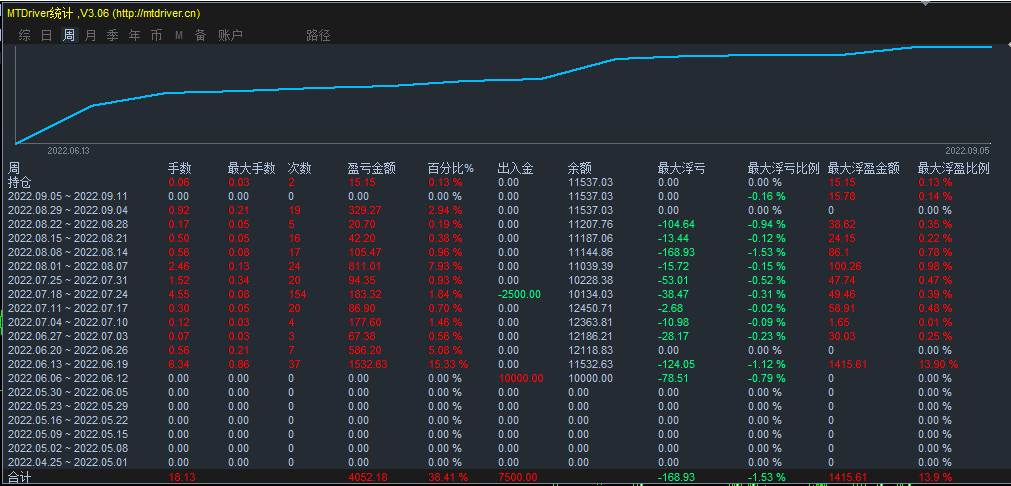Open the 币 currency tab
This screenshot has height=486, width=1011.
[156, 35]
